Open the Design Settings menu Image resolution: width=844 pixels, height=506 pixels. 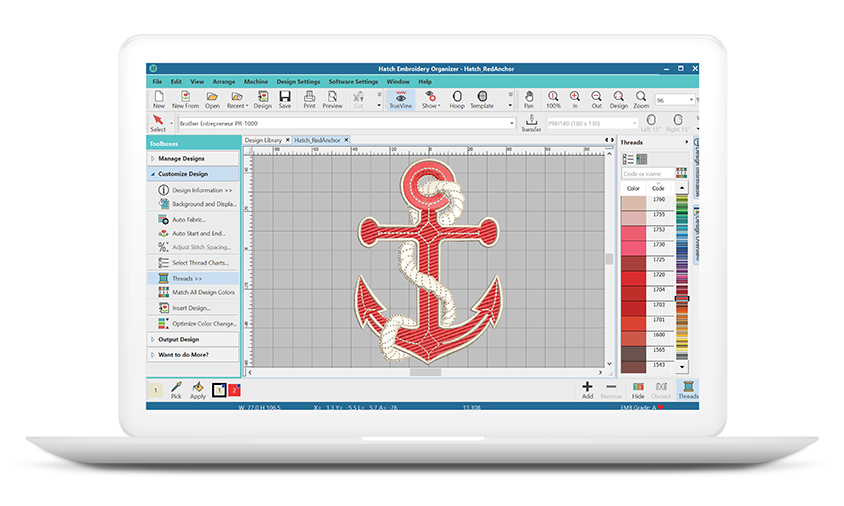point(298,82)
